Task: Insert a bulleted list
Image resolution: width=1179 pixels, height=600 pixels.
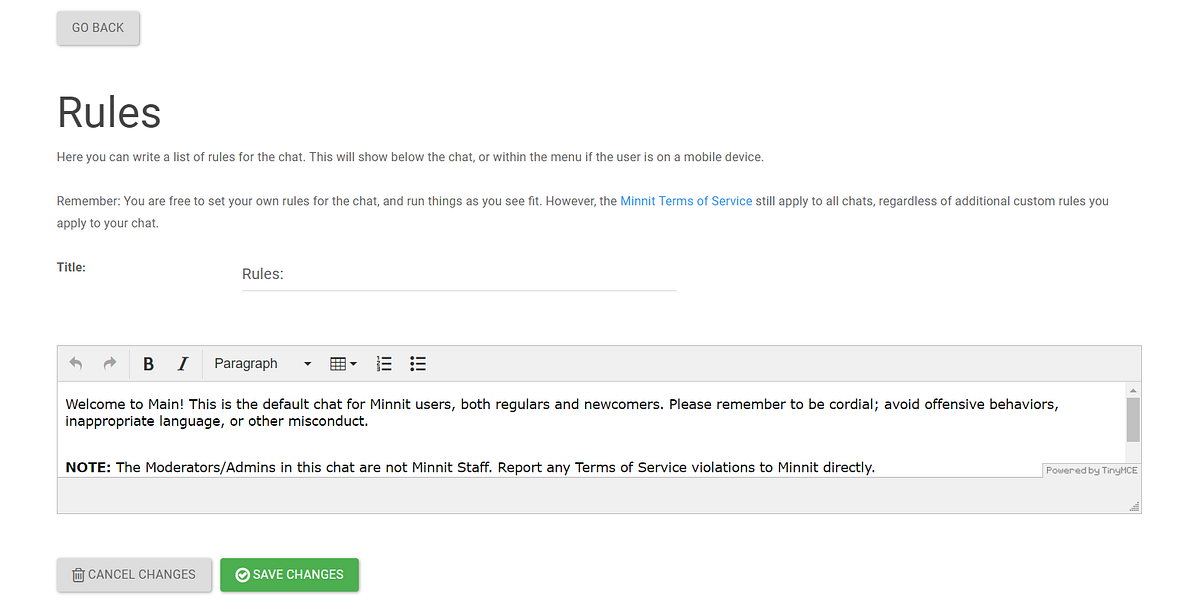Action: pyautogui.click(x=418, y=364)
